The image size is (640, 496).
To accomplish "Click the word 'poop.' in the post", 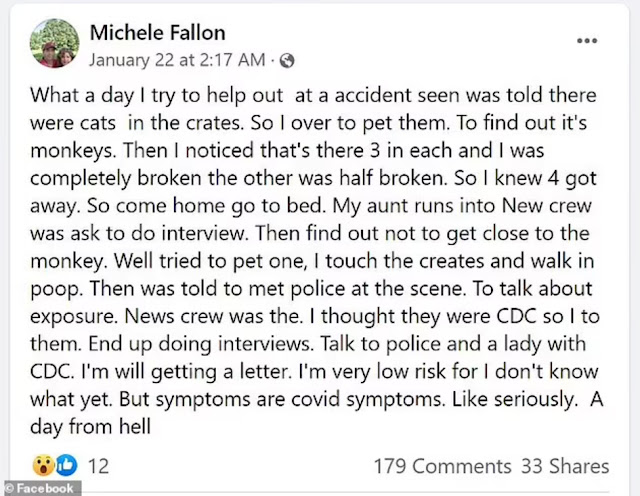I will [x=56, y=289].
